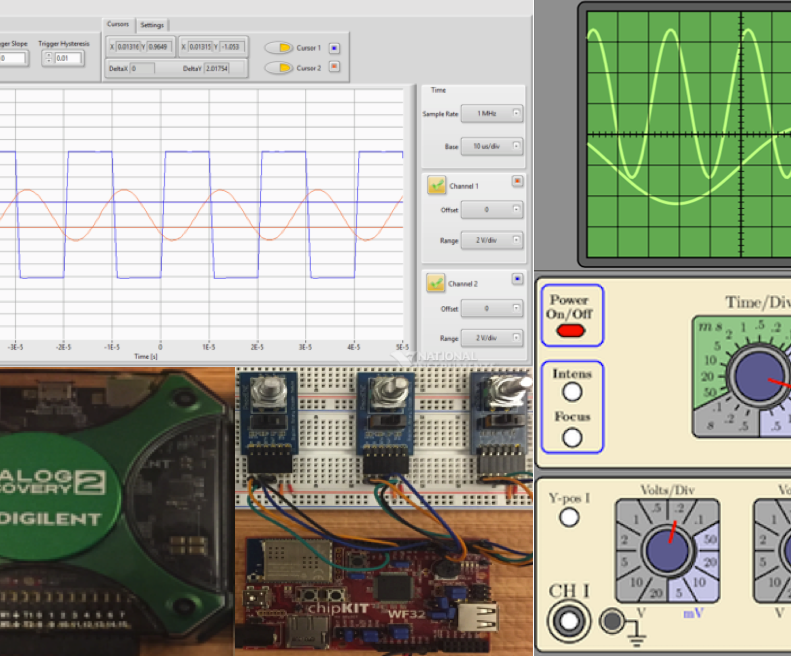This screenshot has height=659, width=791.
Task: Toggle the Channel 2 enable checkmark button
Action: pyautogui.click(x=435, y=283)
